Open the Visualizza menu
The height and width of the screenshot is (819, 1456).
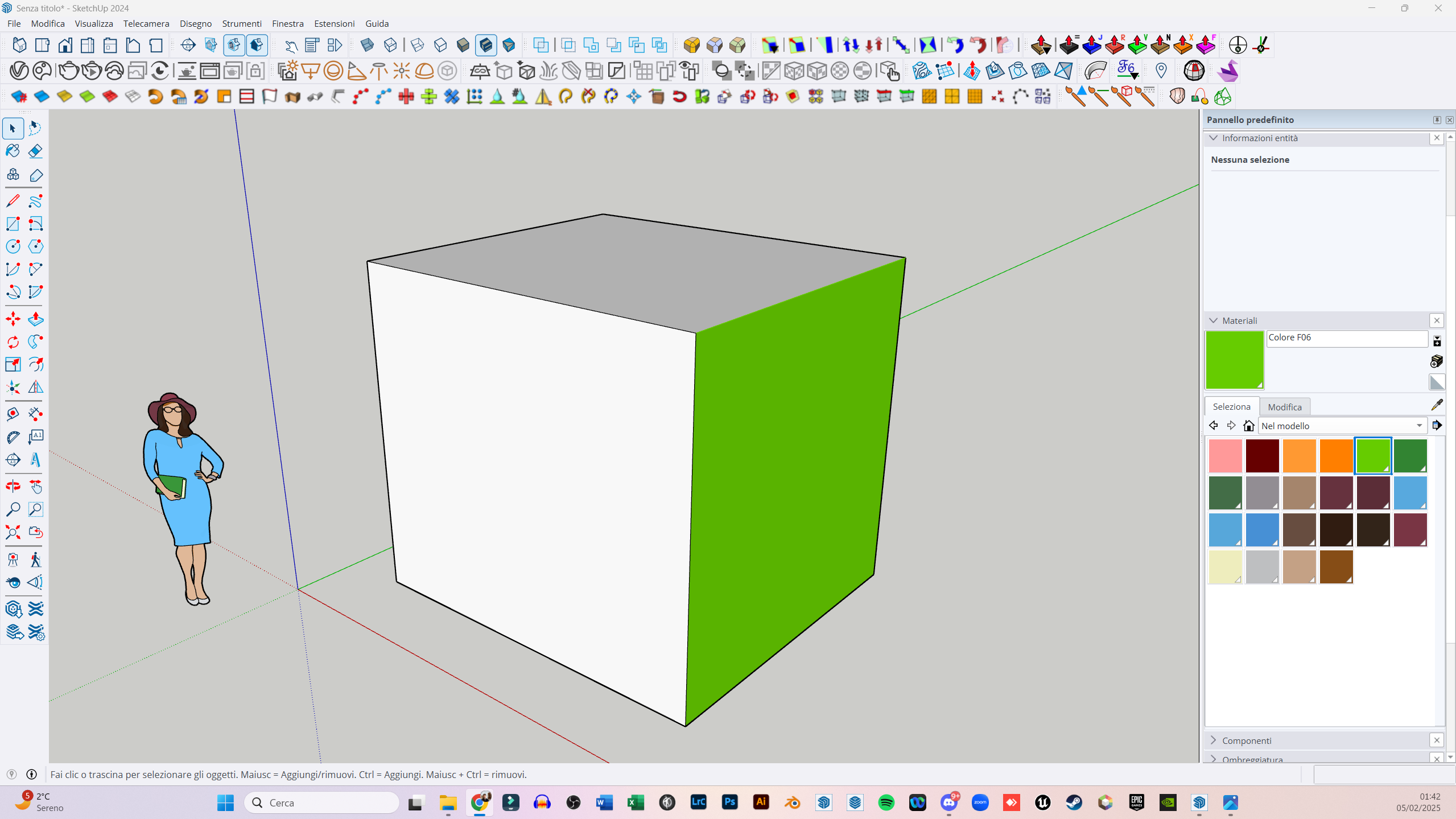pos(94,23)
